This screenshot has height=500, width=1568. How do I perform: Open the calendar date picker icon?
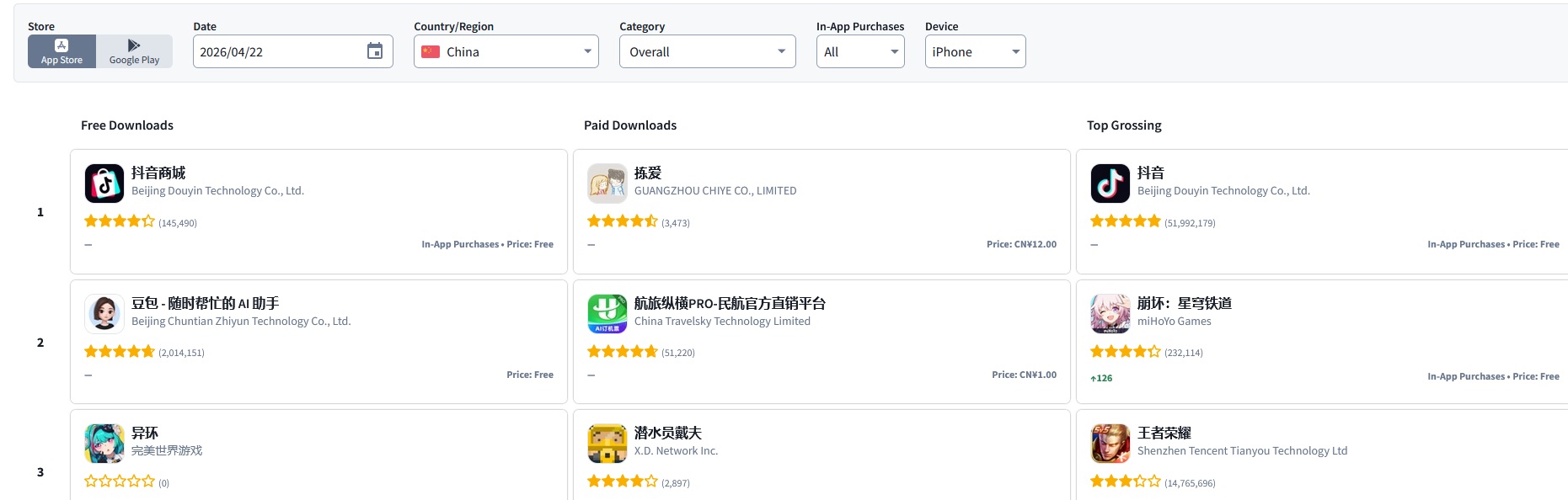[375, 51]
